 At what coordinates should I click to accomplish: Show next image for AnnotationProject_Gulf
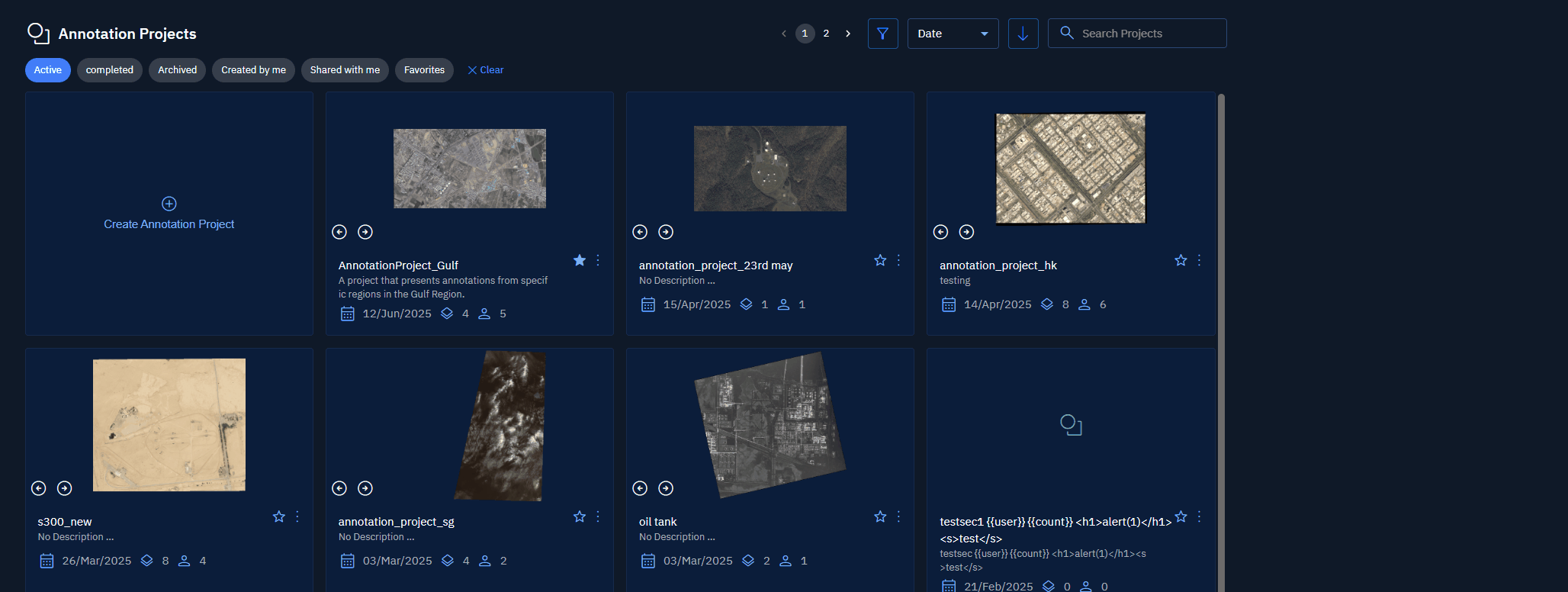pyautogui.click(x=365, y=232)
